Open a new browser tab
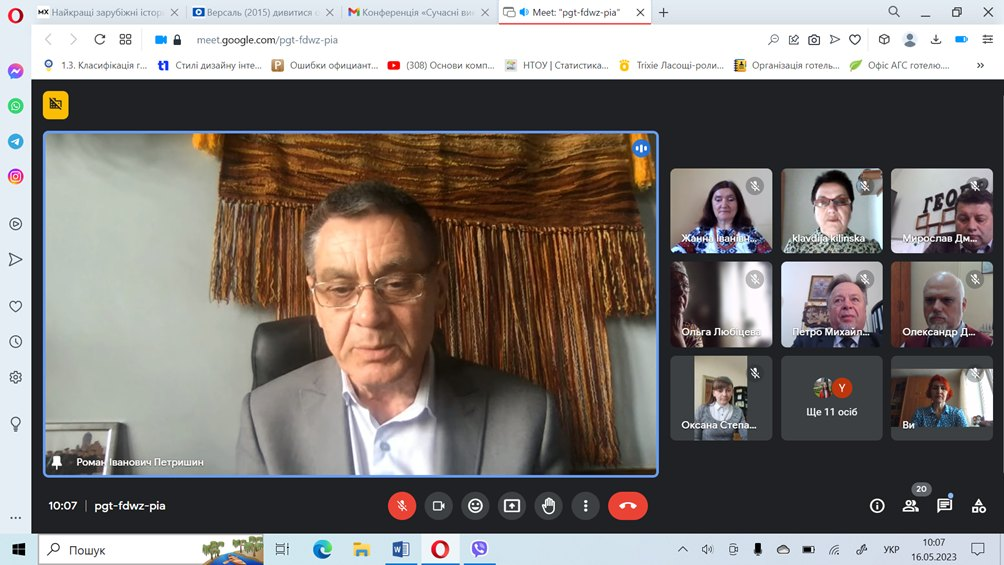Viewport: 1004px width, 565px height. pos(663,12)
